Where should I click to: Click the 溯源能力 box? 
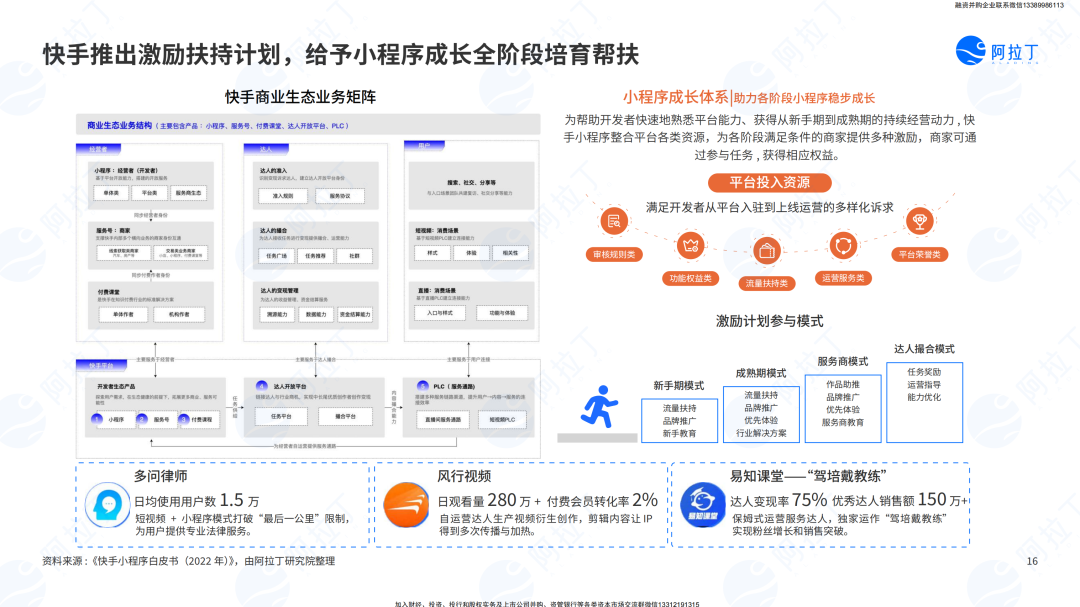(277, 314)
